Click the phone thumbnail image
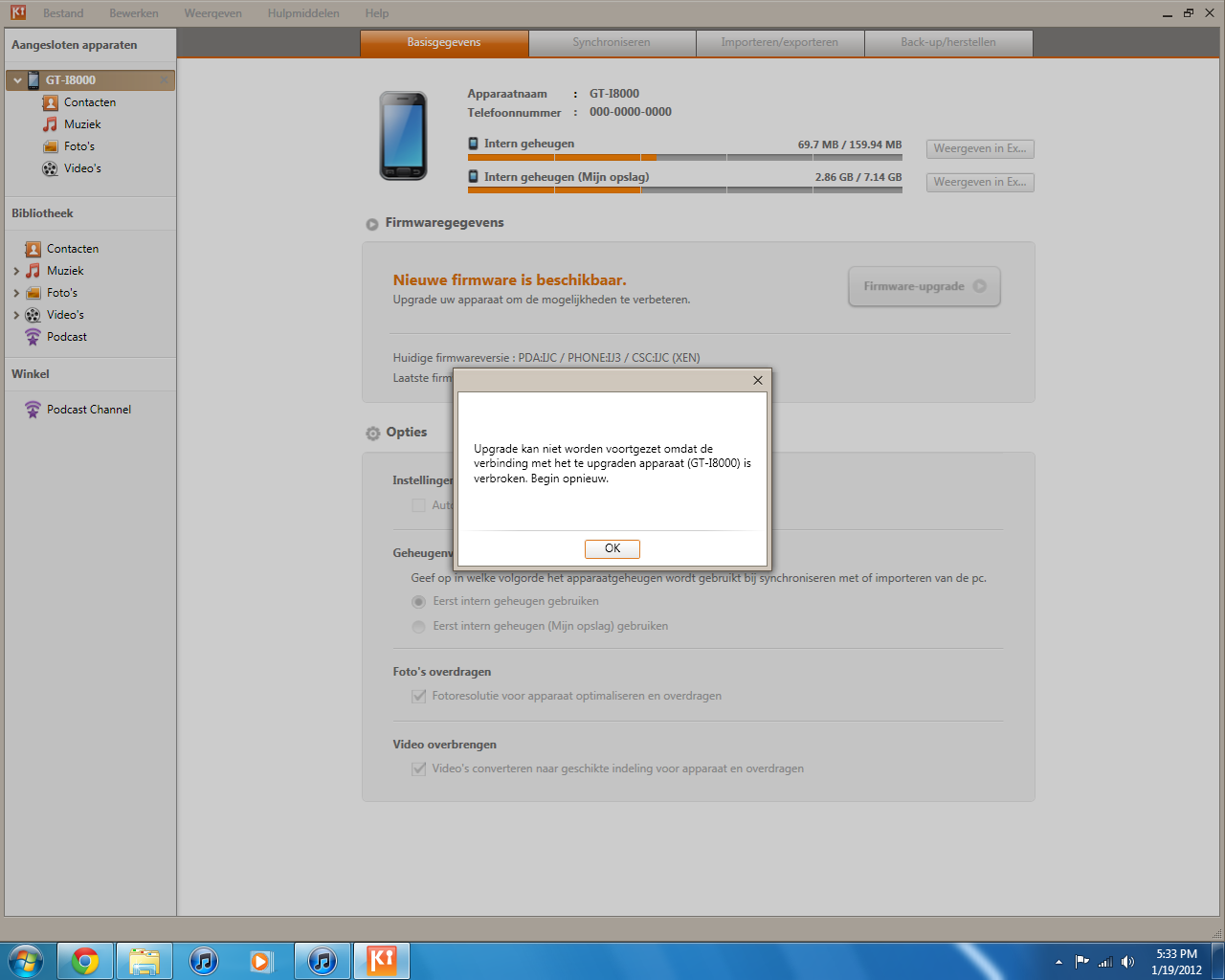The height and width of the screenshot is (980, 1225). (x=403, y=136)
